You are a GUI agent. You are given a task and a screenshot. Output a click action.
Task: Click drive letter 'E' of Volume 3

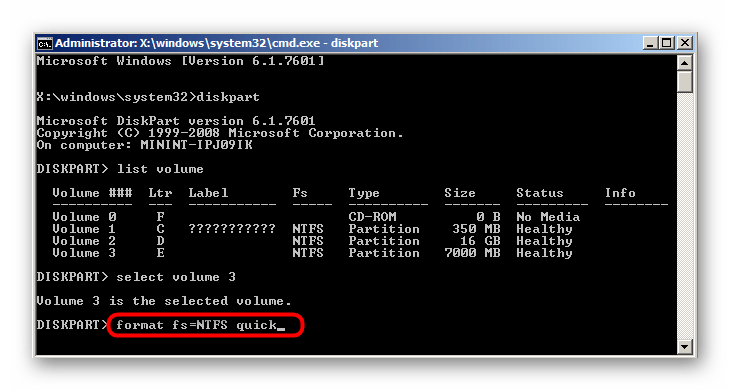[160, 253]
